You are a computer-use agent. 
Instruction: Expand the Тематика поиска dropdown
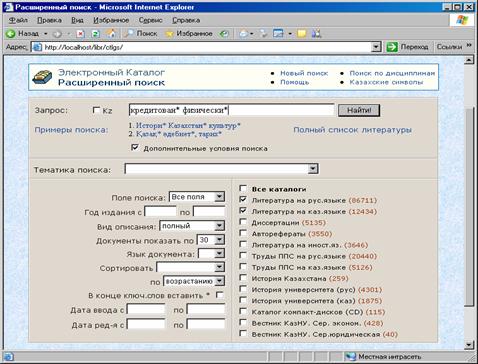point(313,169)
